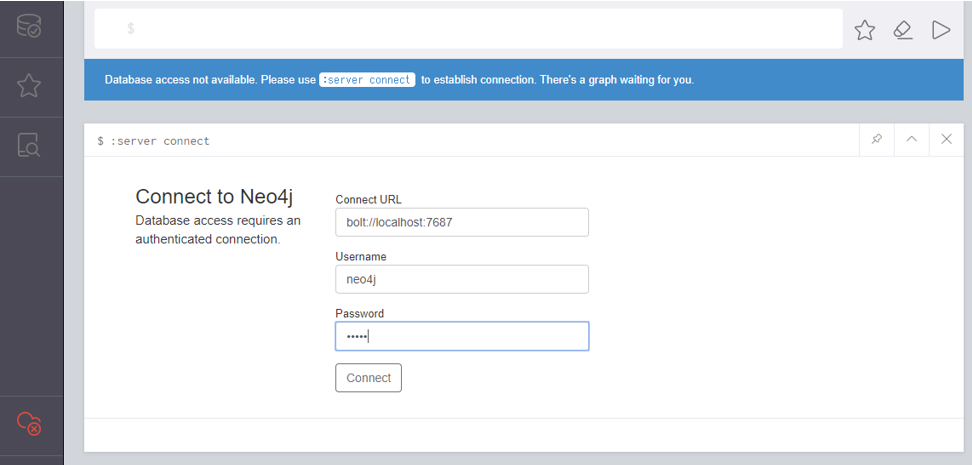Click the 'Password' label
The width and height of the screenshot is (972, 465).
click(x=360, y=314)
